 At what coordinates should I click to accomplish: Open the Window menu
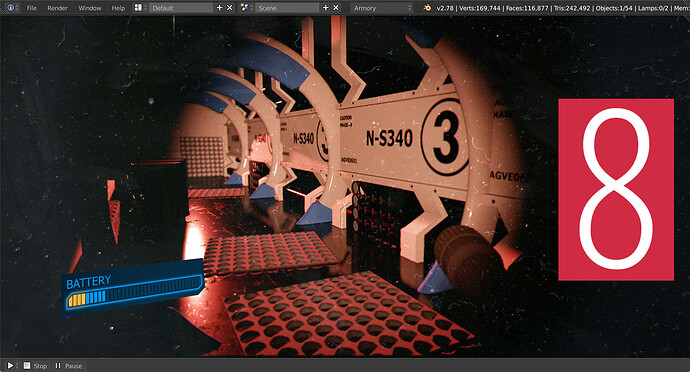90,8
